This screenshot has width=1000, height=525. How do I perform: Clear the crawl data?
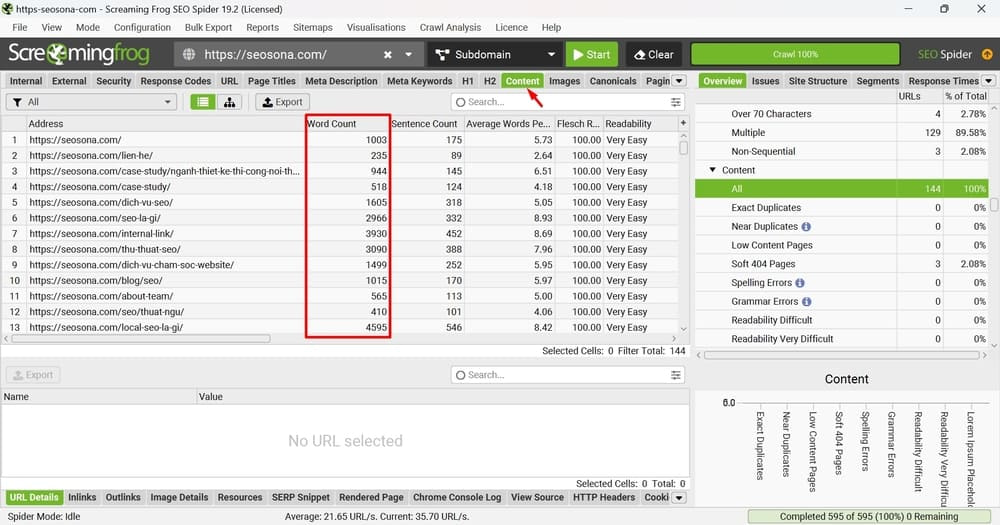[654, 55]
